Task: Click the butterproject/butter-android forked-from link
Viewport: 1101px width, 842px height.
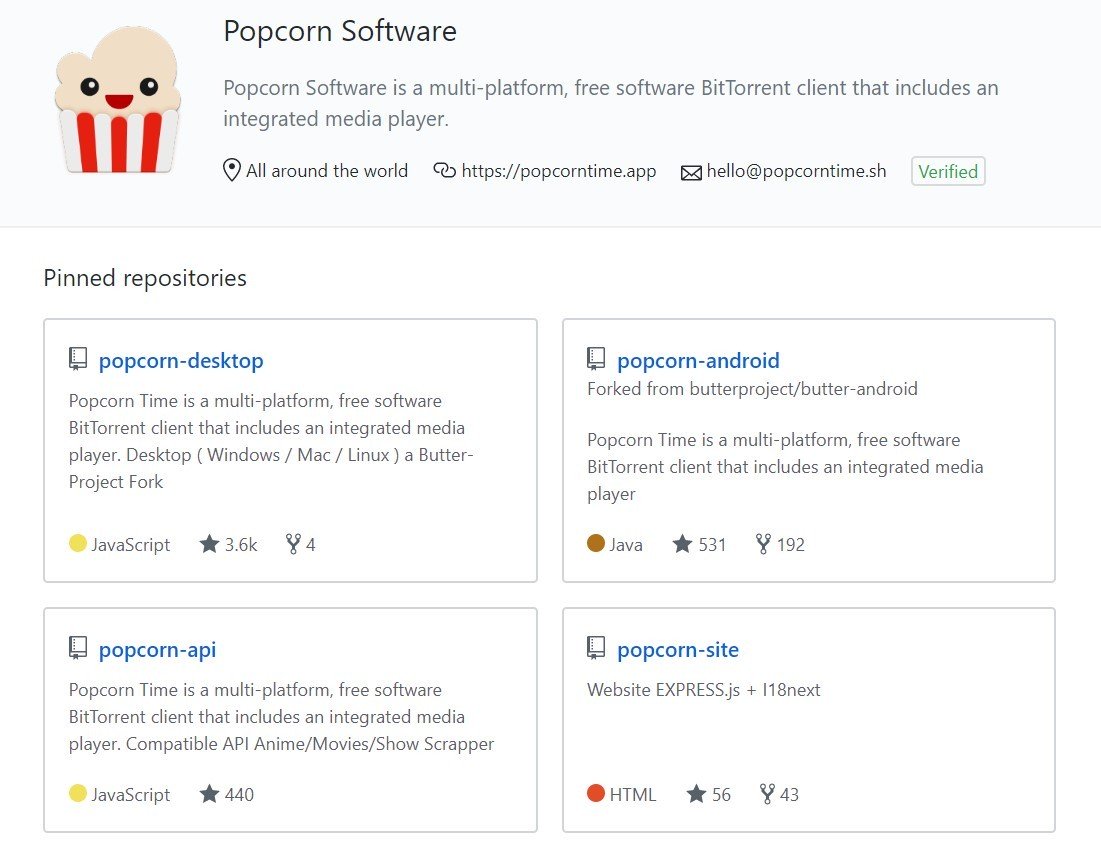Action: (803, 388)
